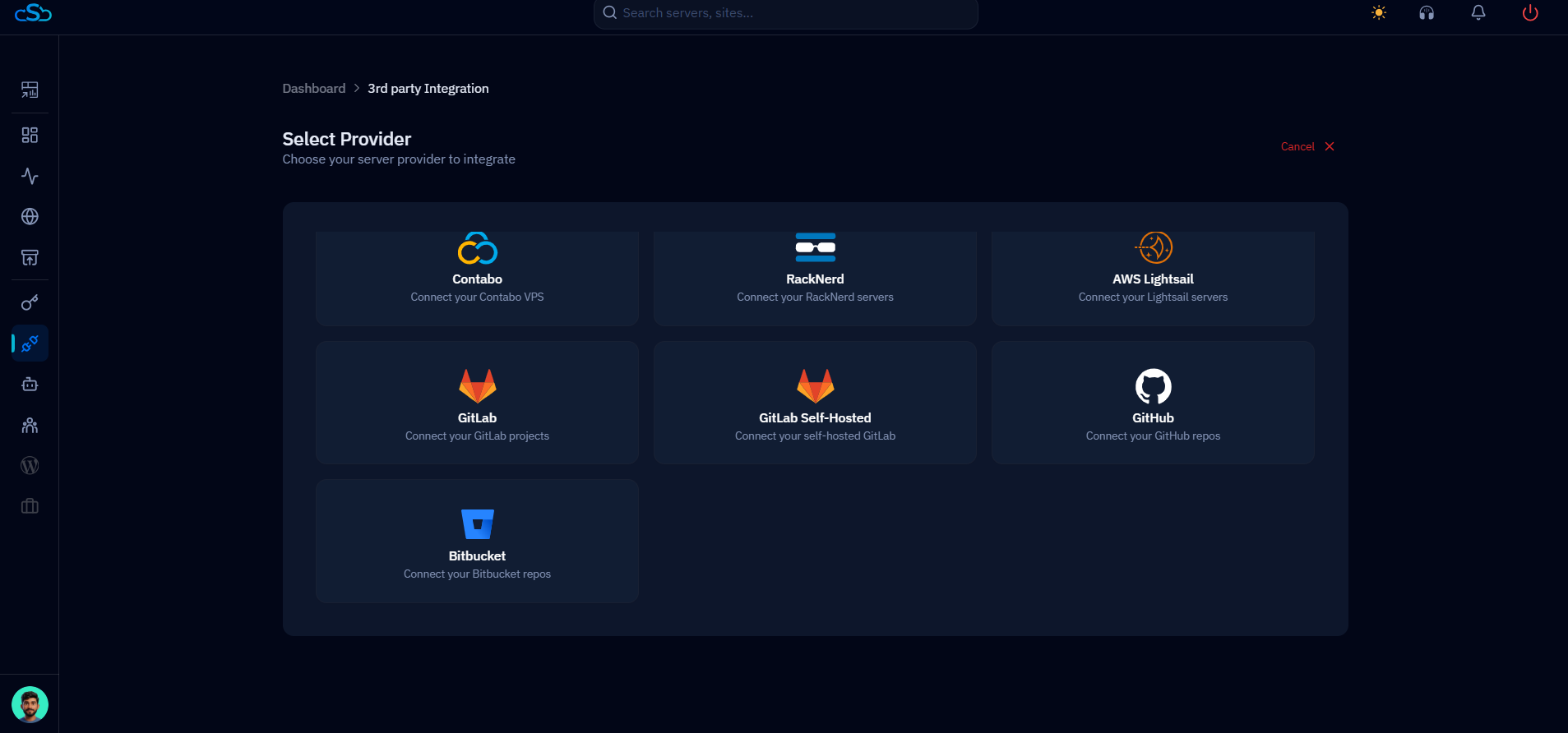1568x733 pixels.
Task: Click the breadcrumb chevron separator
Action: click(x=357, y=89)
